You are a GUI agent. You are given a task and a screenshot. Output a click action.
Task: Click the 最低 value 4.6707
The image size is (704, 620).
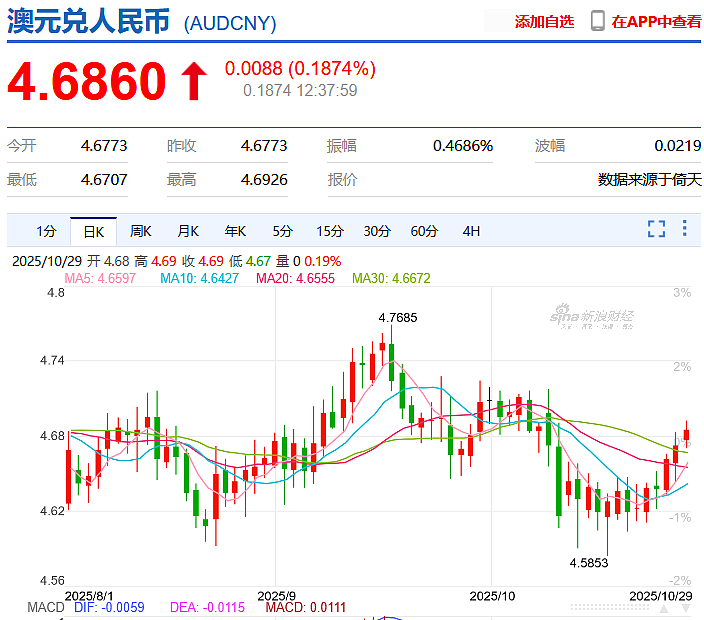(x=104, y=180)
